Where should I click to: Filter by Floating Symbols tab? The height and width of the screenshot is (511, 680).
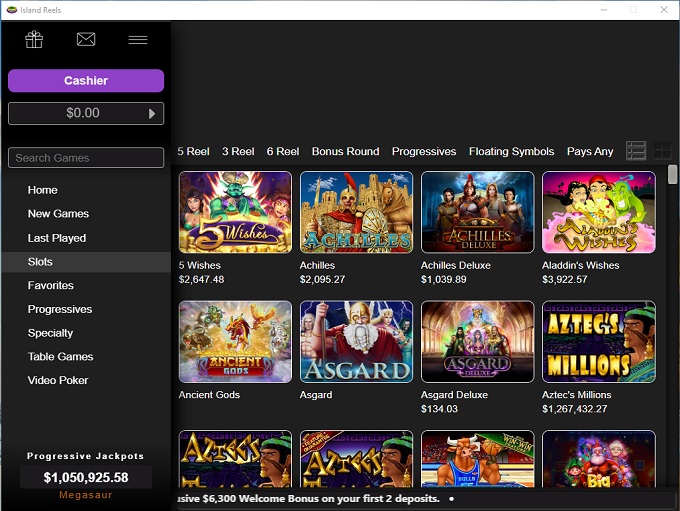point(512,151)
